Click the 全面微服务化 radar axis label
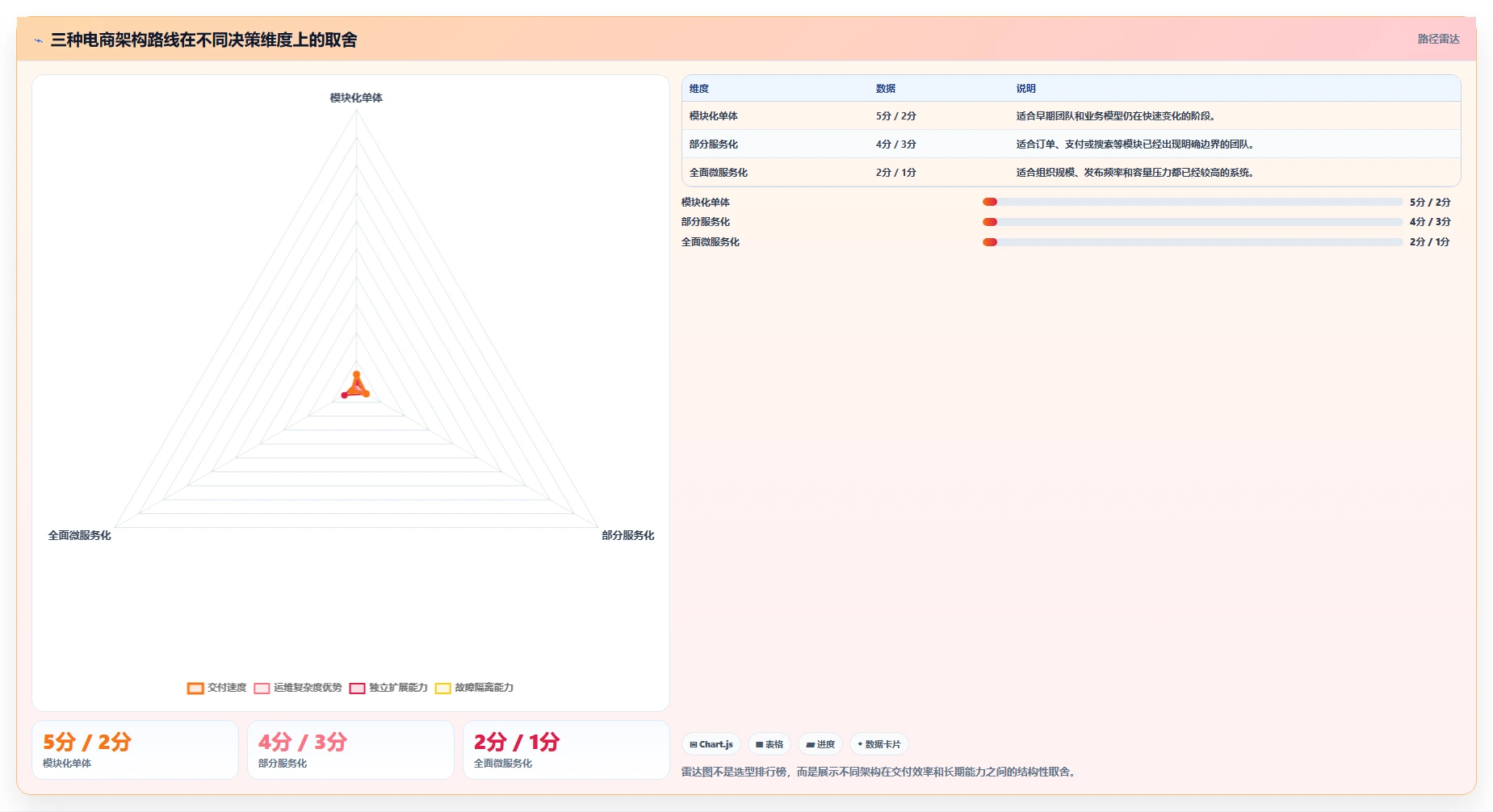1493x812 pixels. tap(79, 535)
